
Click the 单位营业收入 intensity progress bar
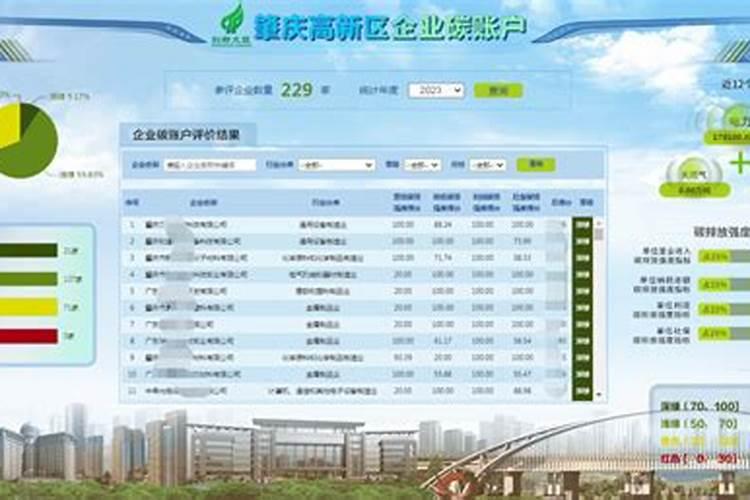click(x=724, y=256)
